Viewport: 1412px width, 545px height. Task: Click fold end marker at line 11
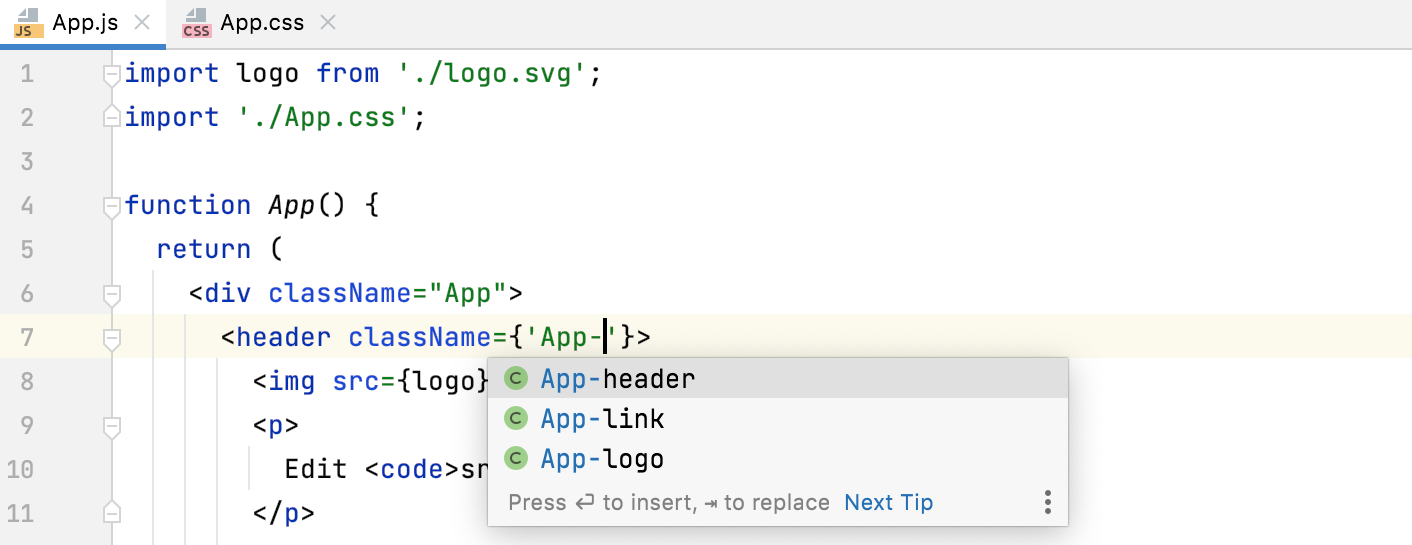[112, 514]
